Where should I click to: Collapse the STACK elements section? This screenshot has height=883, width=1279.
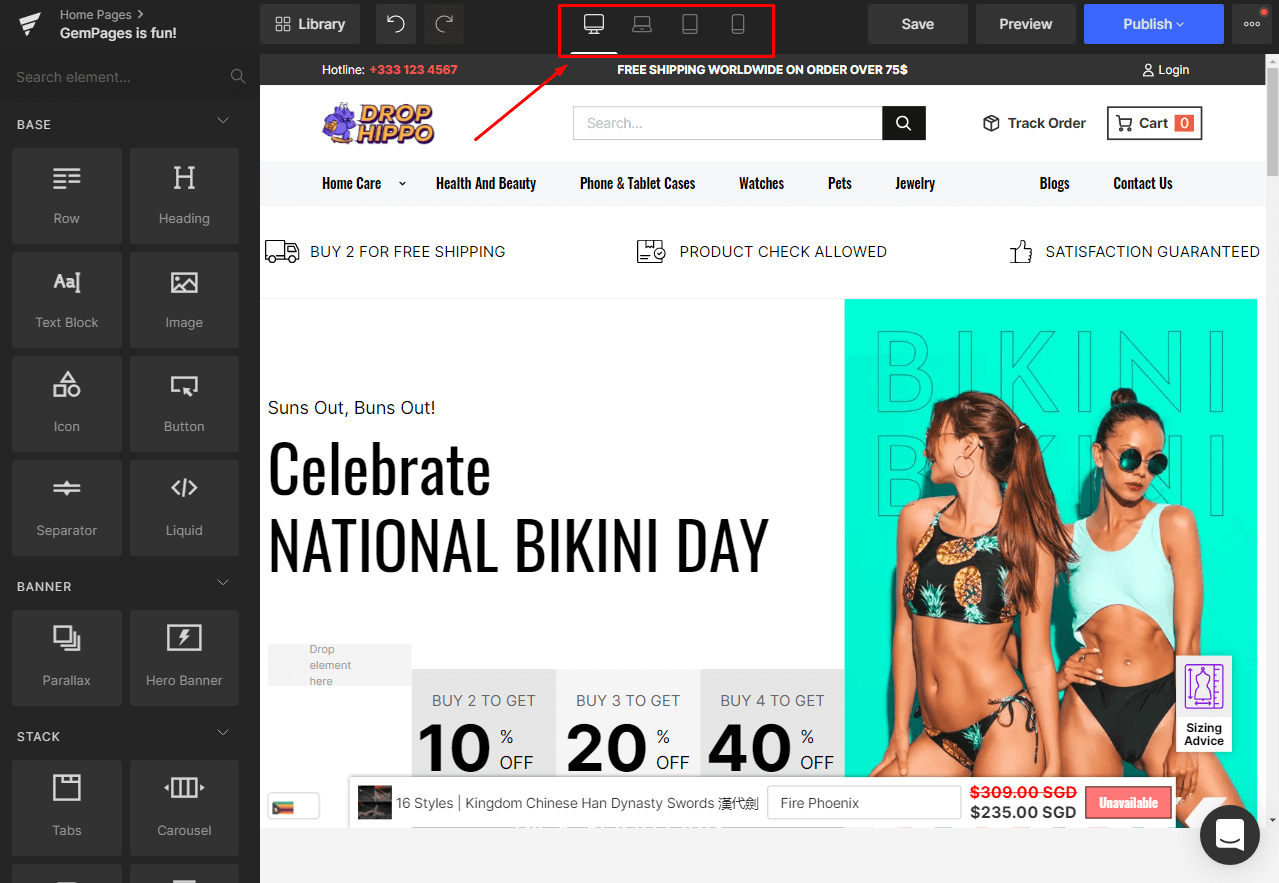coord(223,733)
